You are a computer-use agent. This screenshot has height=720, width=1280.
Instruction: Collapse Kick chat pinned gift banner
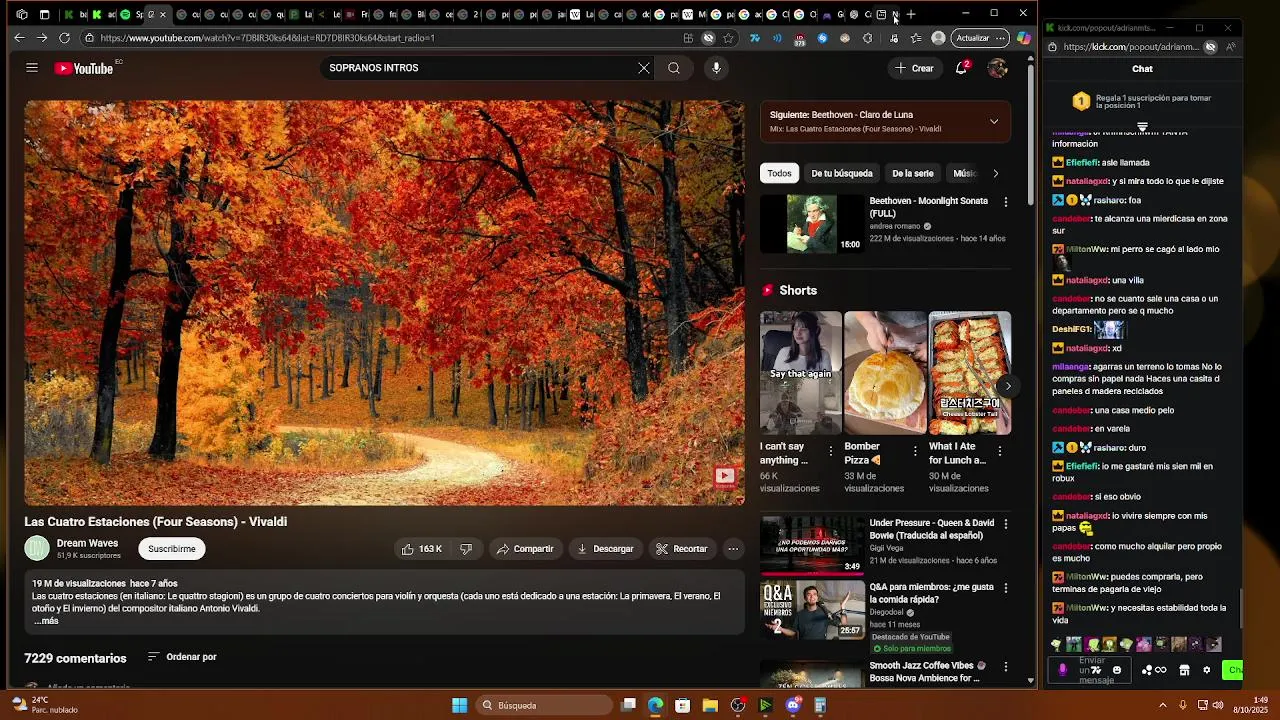click(1142, 127)
